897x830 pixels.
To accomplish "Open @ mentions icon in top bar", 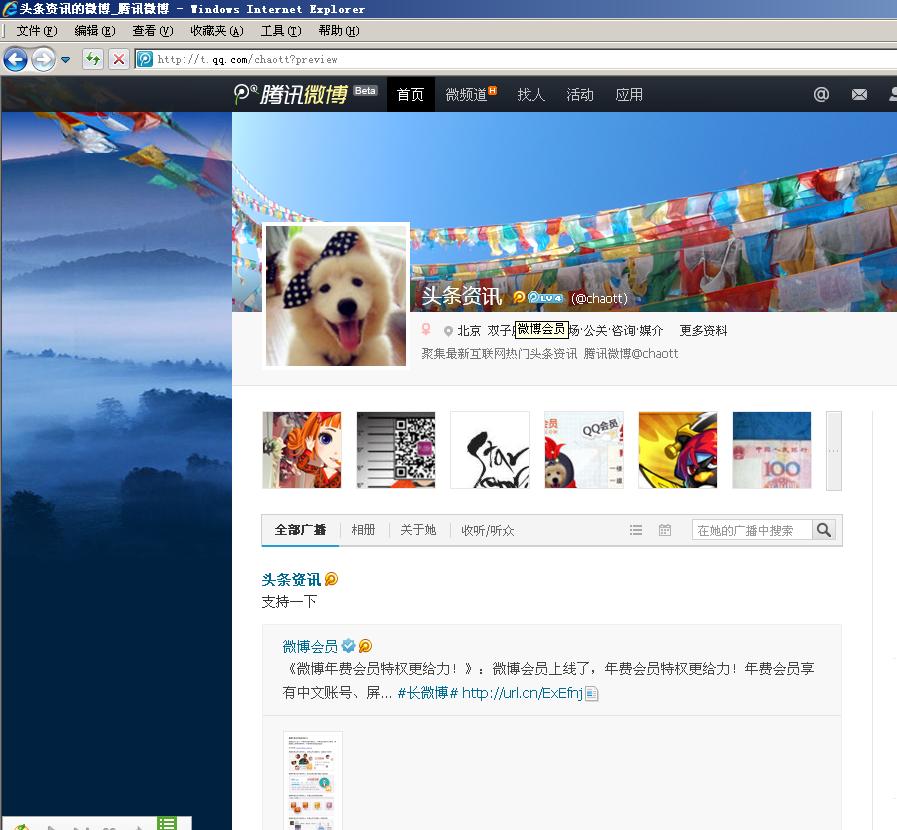I will click(821, 94).
